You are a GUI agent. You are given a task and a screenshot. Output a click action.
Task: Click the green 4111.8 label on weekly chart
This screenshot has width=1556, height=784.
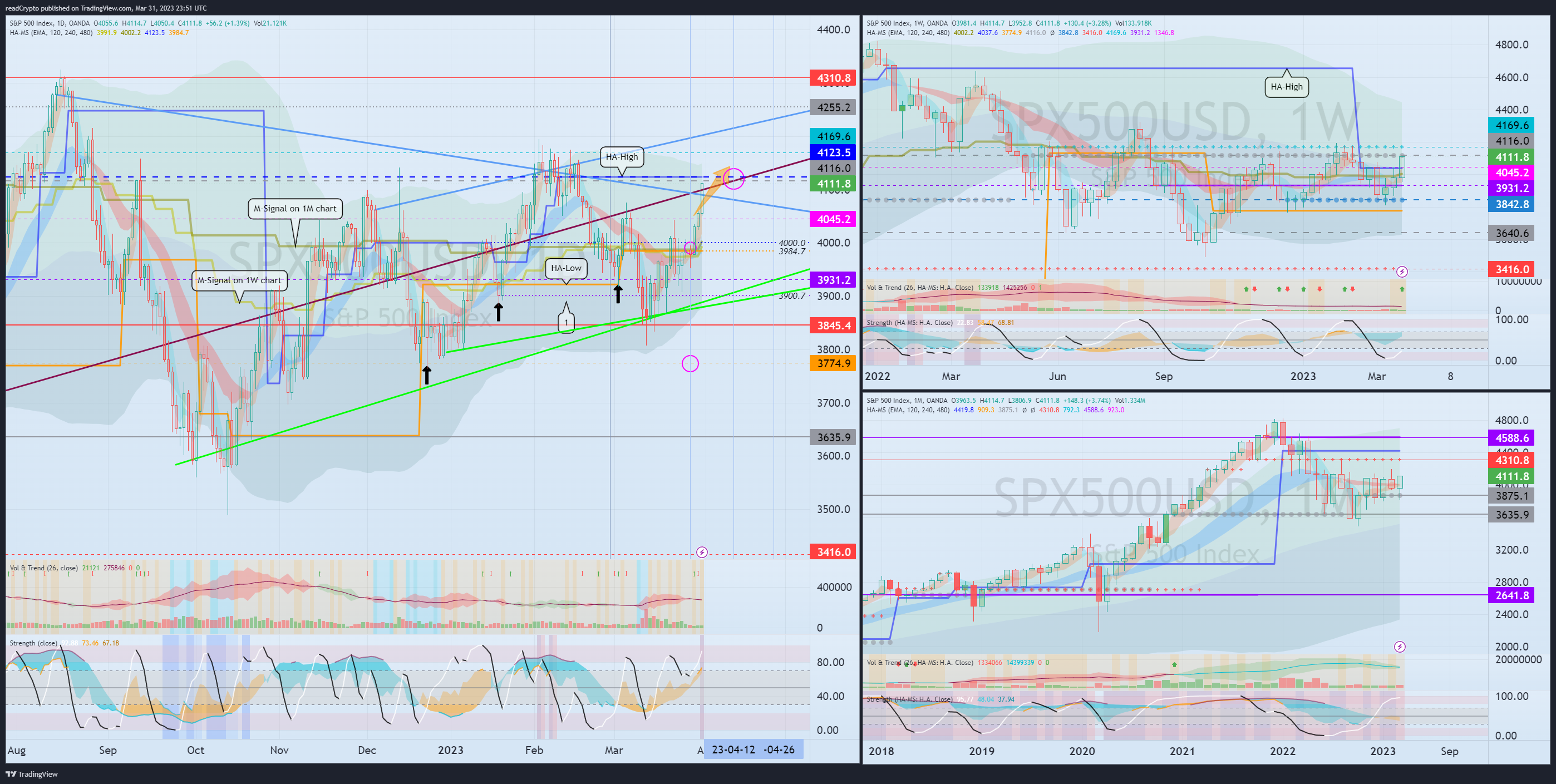(x=1511, y=157)
